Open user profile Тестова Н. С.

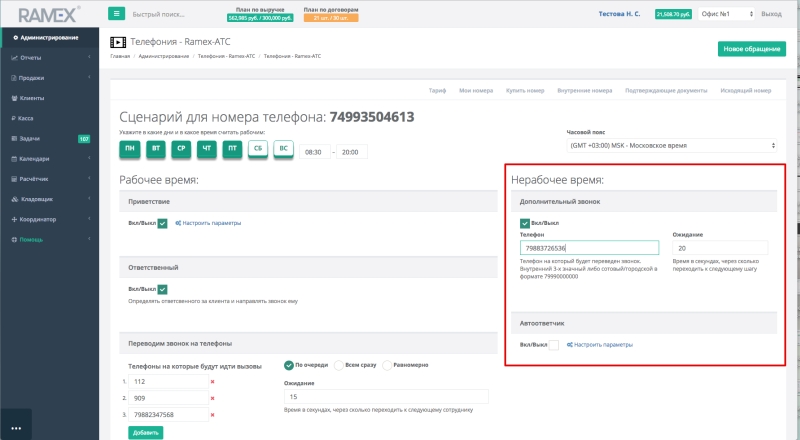coord(619,14)
